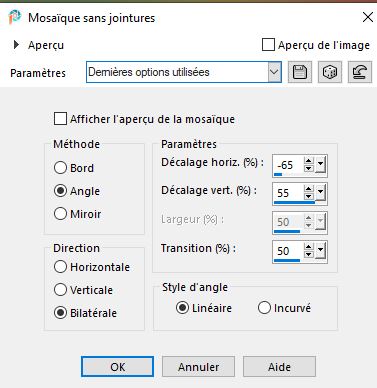Save the current preset with the floppy icon
377x388 pixels.
300,72
